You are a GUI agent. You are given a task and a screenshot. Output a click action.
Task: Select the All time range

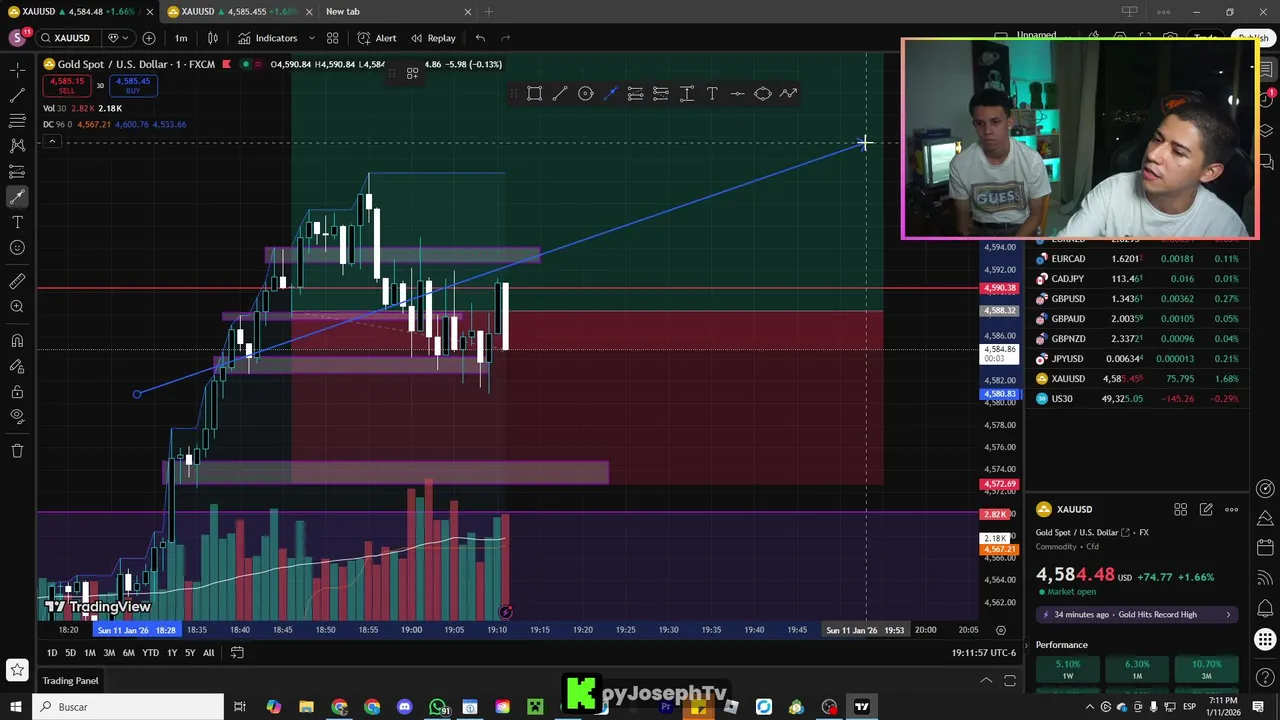(208, 653)
